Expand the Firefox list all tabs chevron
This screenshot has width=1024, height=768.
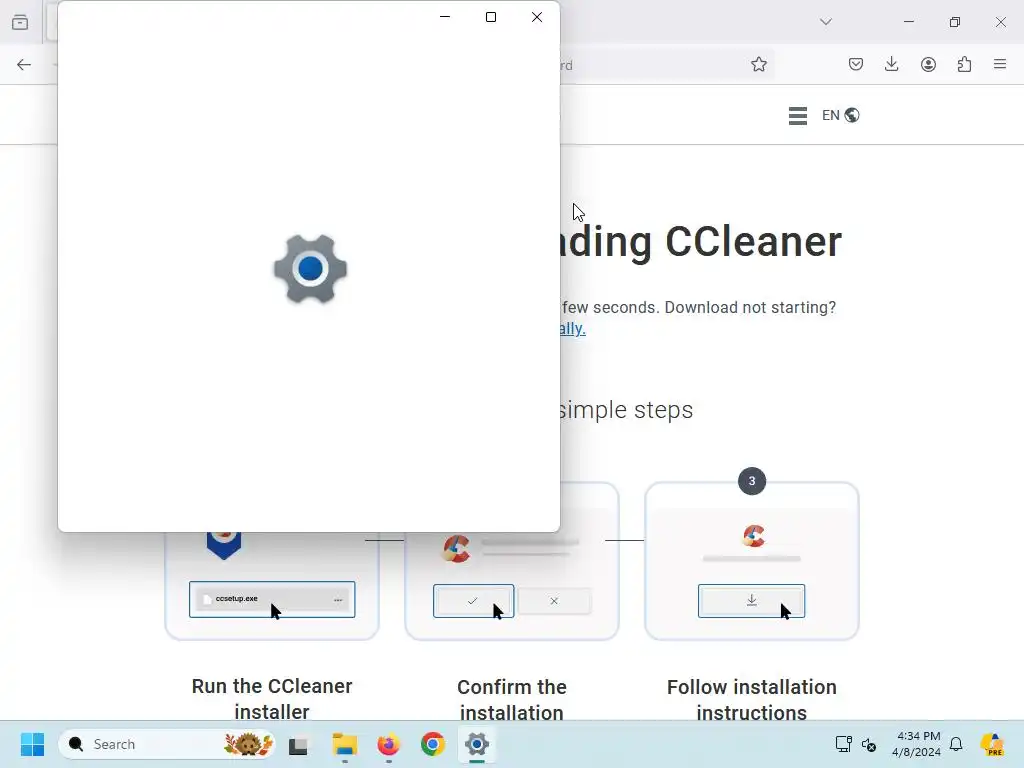[825, 22]
